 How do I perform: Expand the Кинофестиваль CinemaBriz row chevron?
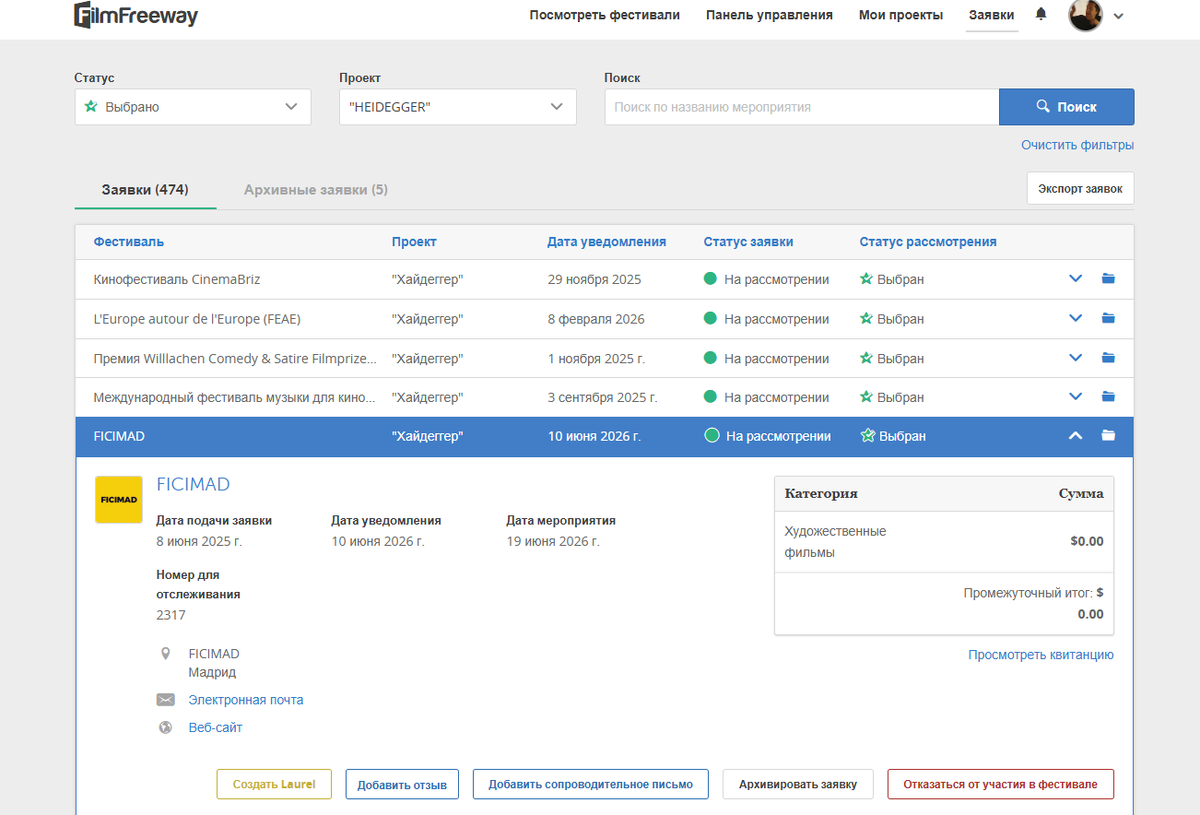pyautogui.click(x=1076, y=279)
